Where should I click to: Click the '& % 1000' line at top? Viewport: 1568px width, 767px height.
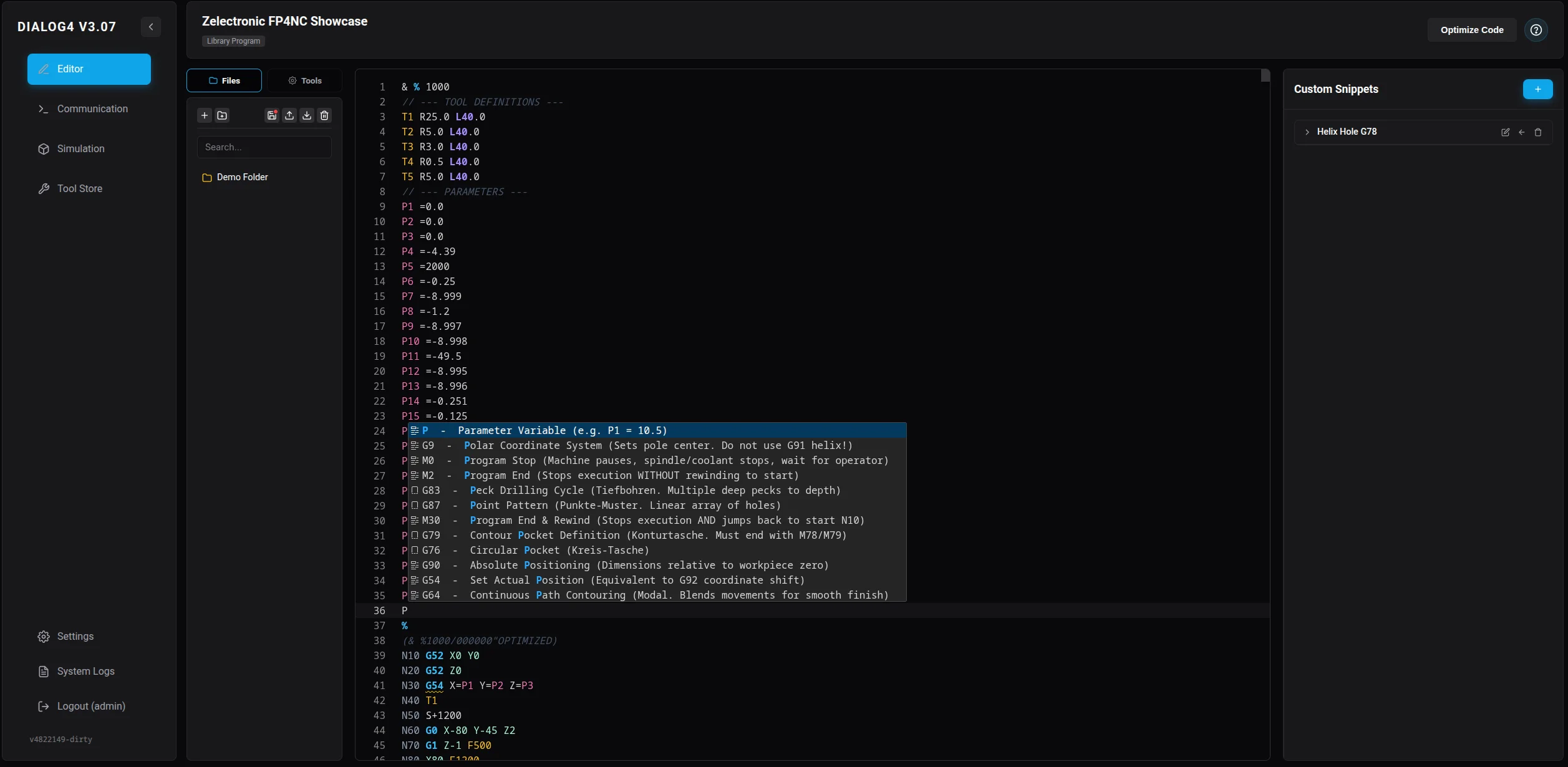(425, 87)
